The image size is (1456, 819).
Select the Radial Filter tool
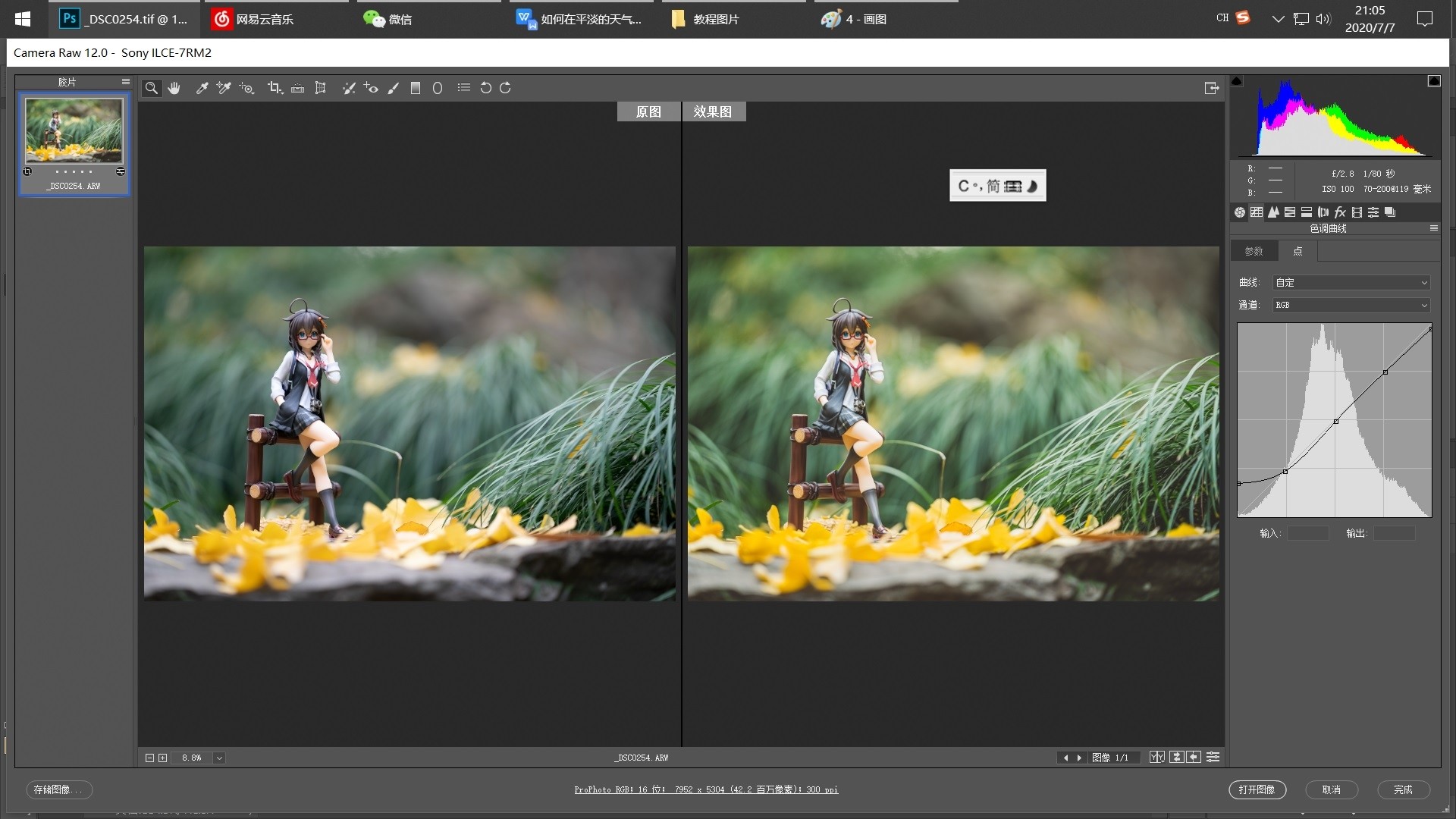click(x=438, y=88)
